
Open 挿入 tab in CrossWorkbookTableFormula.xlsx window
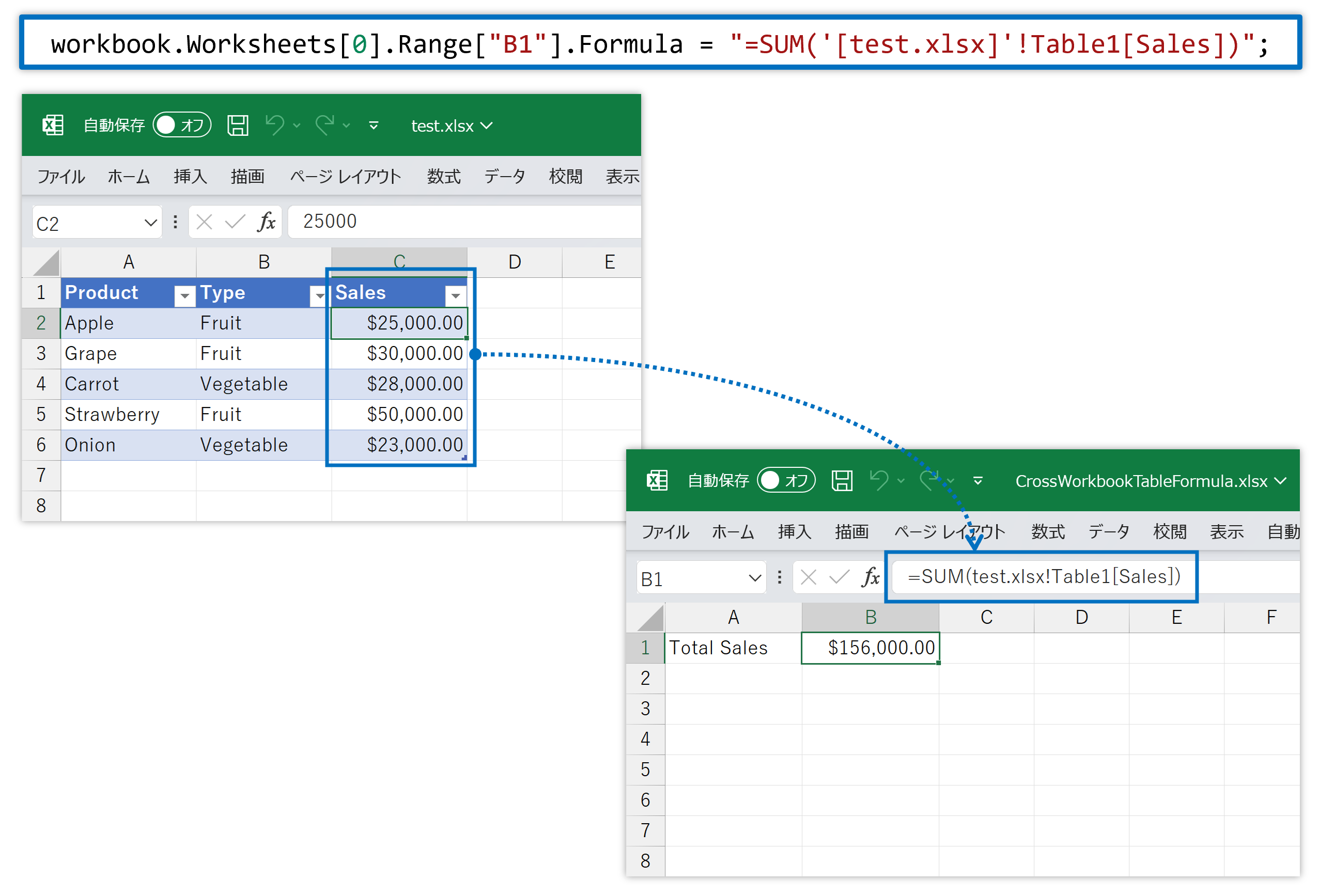[x=795, y=532]
